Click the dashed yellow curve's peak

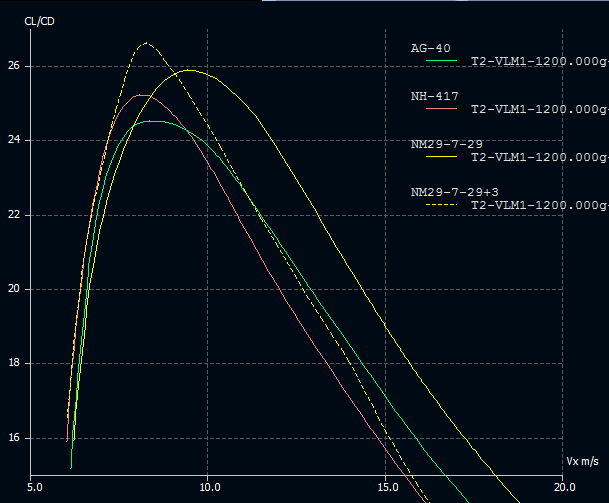coord(146,43)
